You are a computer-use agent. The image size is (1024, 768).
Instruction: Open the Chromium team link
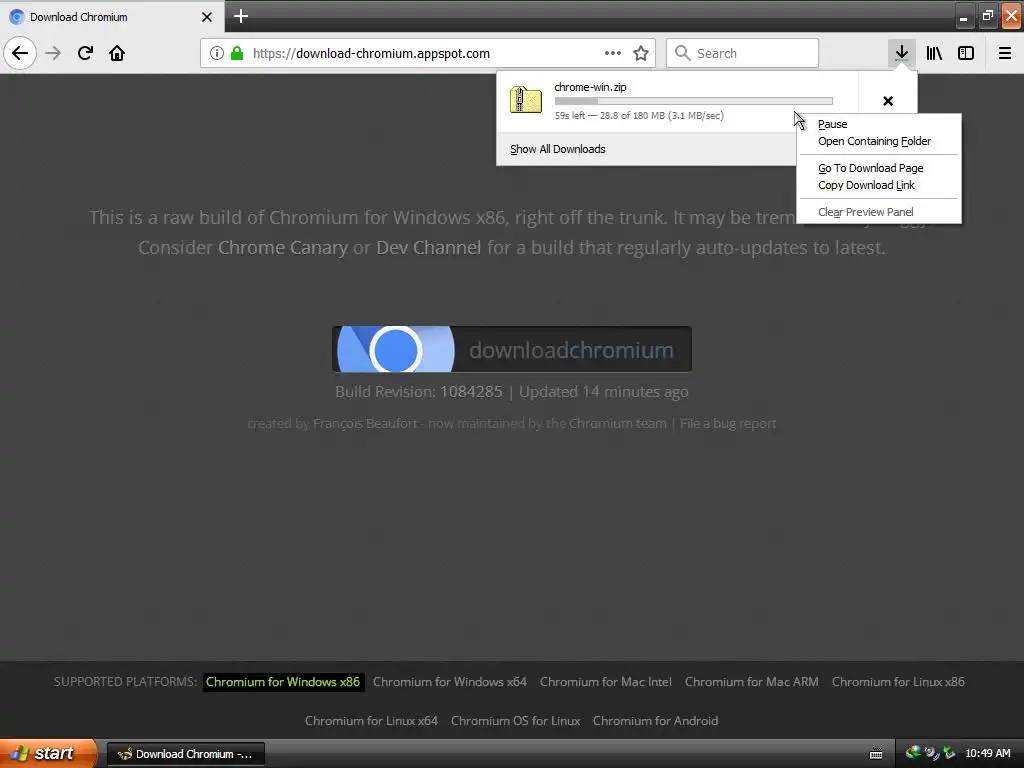coord(617,423)
